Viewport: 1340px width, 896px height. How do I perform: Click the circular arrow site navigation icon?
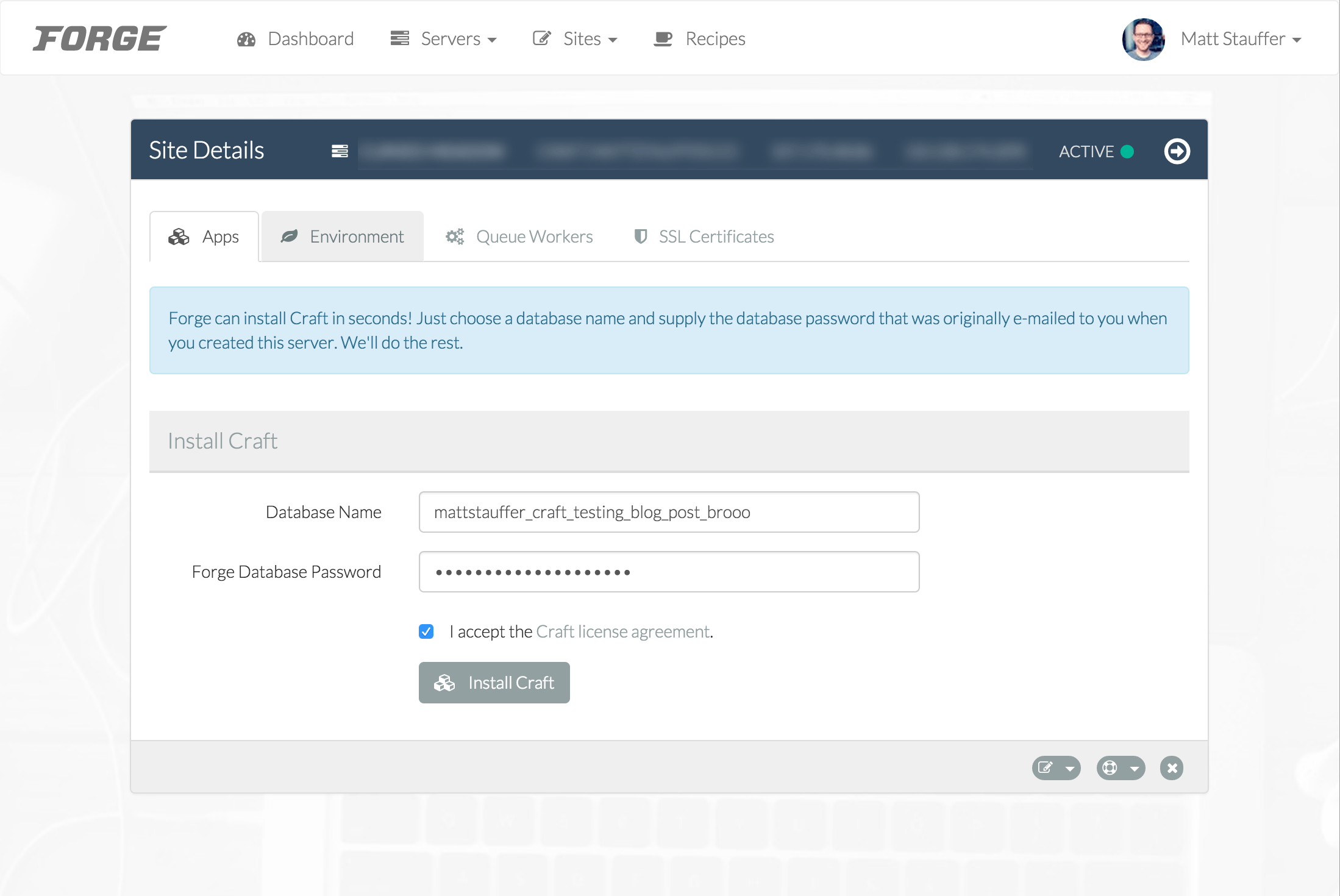(x=1176, y=150)
